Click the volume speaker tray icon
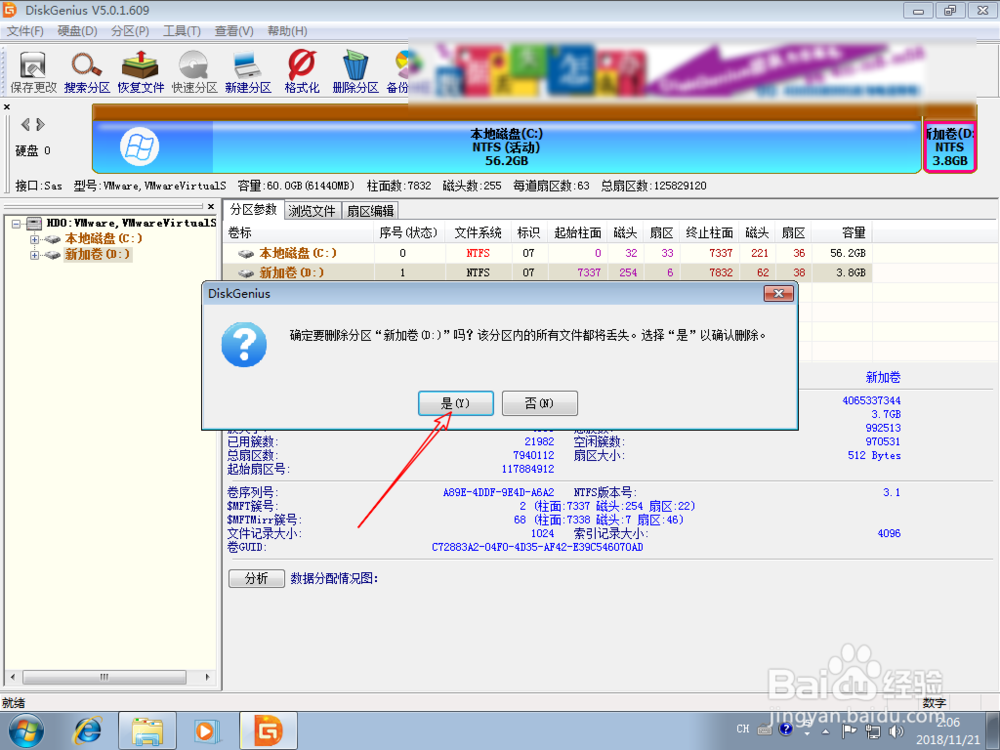1000x750 pixels. pos(895,731)
